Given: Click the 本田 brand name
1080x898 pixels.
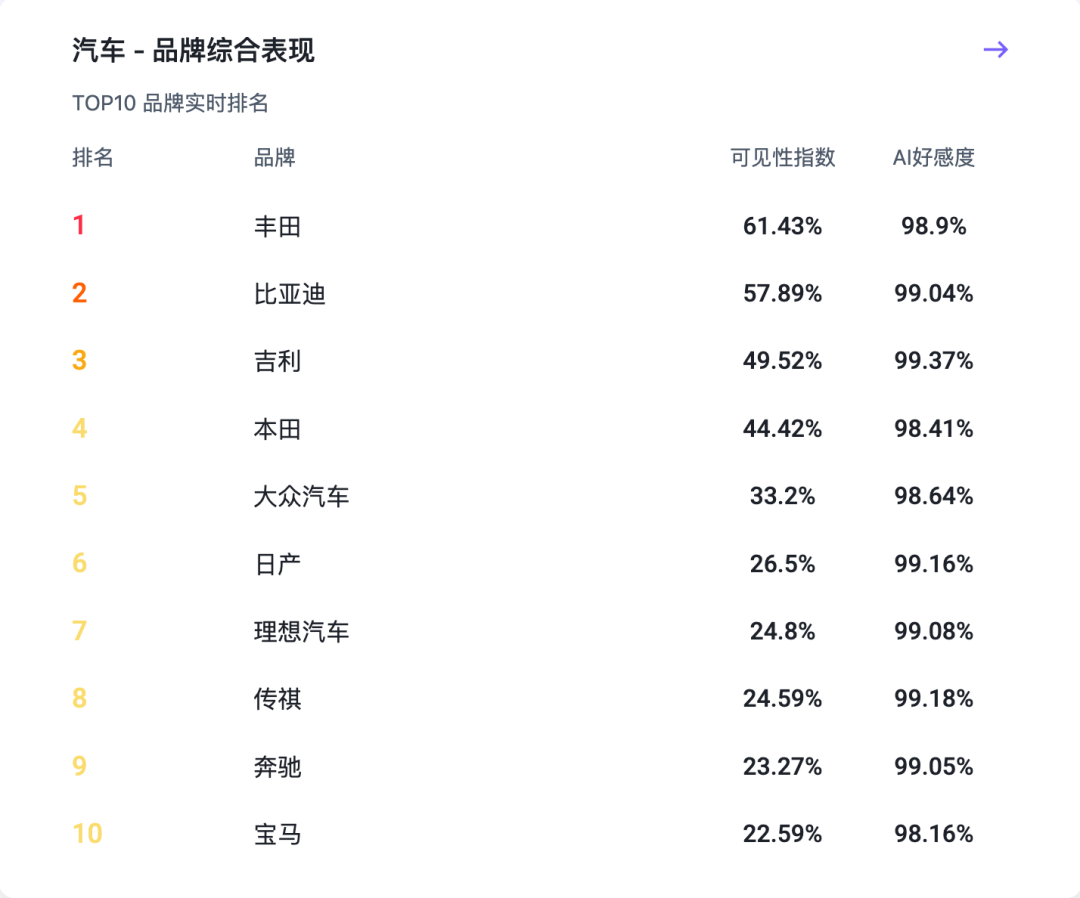Looking at the screenshot, I should click(277, 429).
